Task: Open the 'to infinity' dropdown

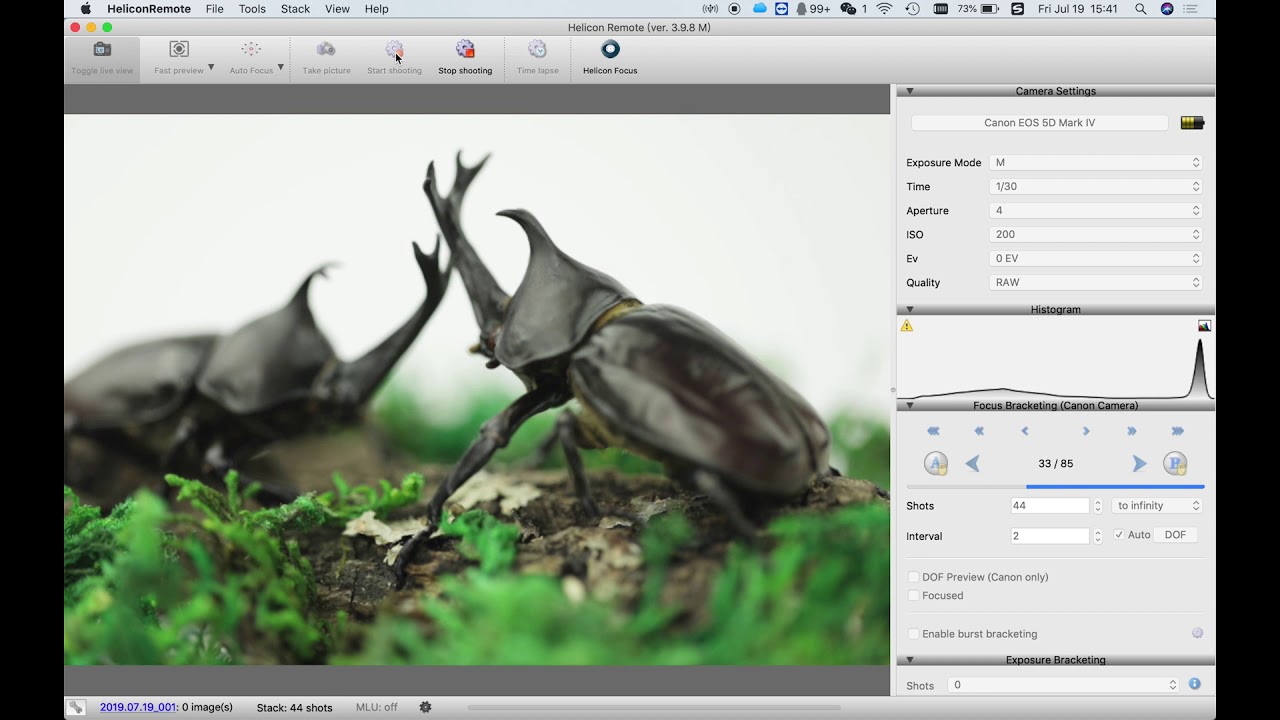Action: click(1156, 506)
